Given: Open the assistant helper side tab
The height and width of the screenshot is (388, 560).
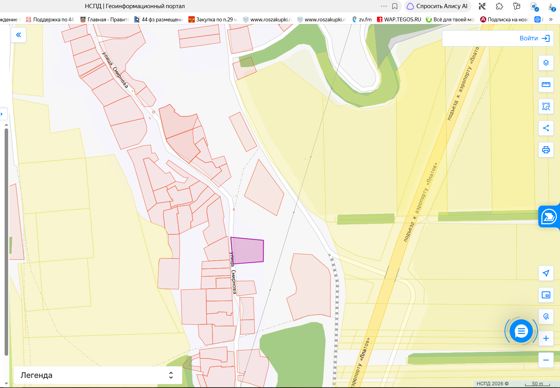Looking at the screenshot, I should 549,217.
